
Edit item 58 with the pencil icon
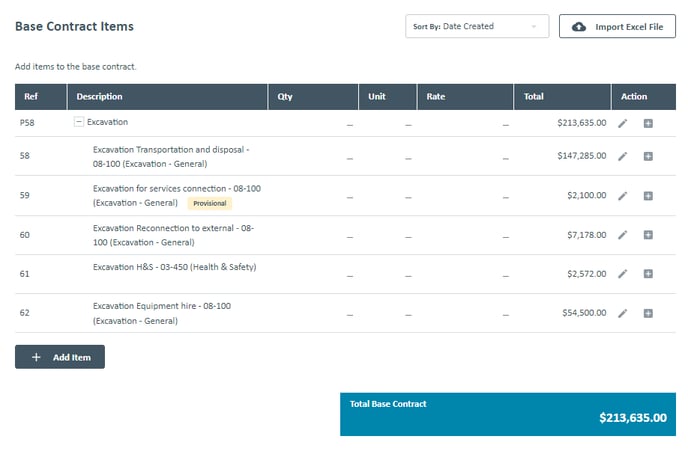coord(622,156)
